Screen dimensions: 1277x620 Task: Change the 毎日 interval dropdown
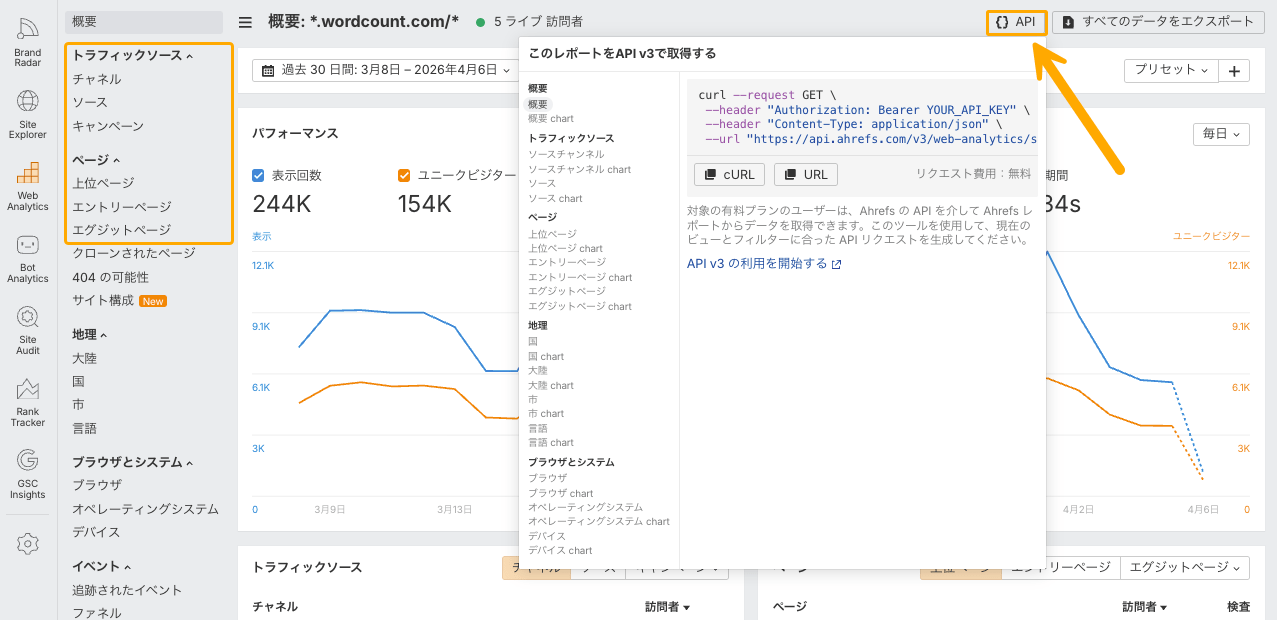[1220, 133]
